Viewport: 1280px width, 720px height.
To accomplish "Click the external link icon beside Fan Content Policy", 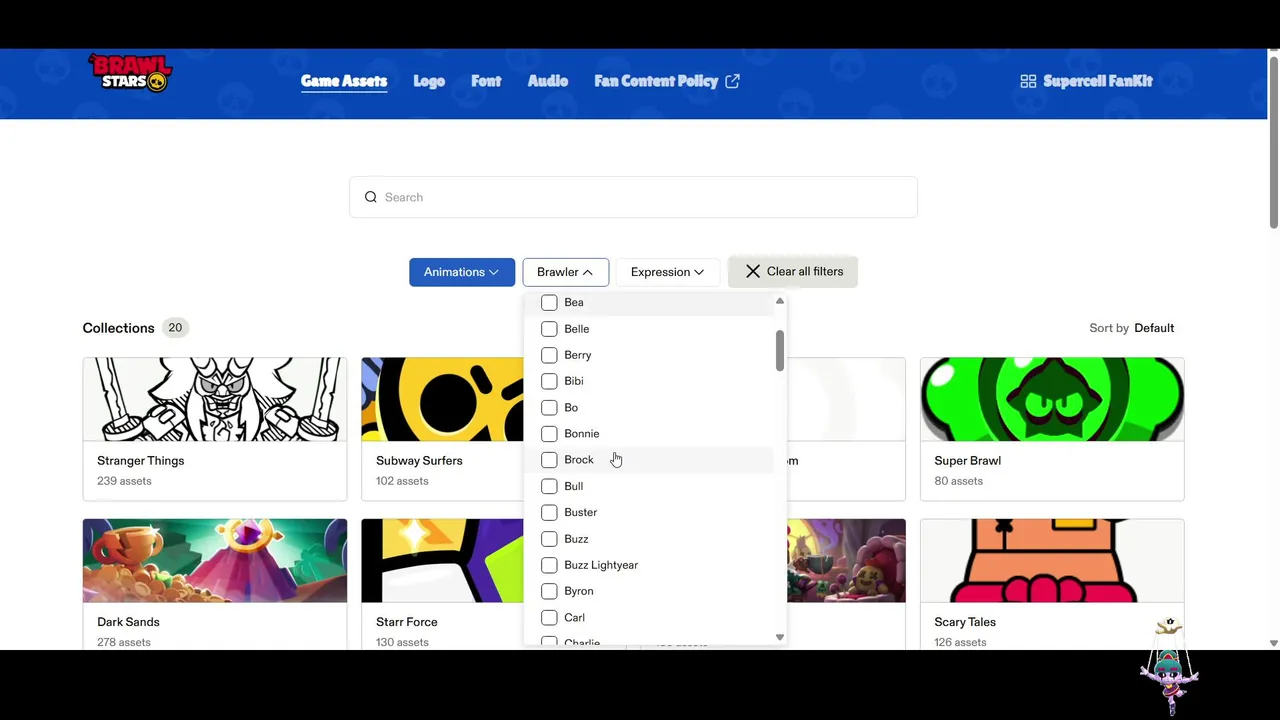I will point(732,81).
